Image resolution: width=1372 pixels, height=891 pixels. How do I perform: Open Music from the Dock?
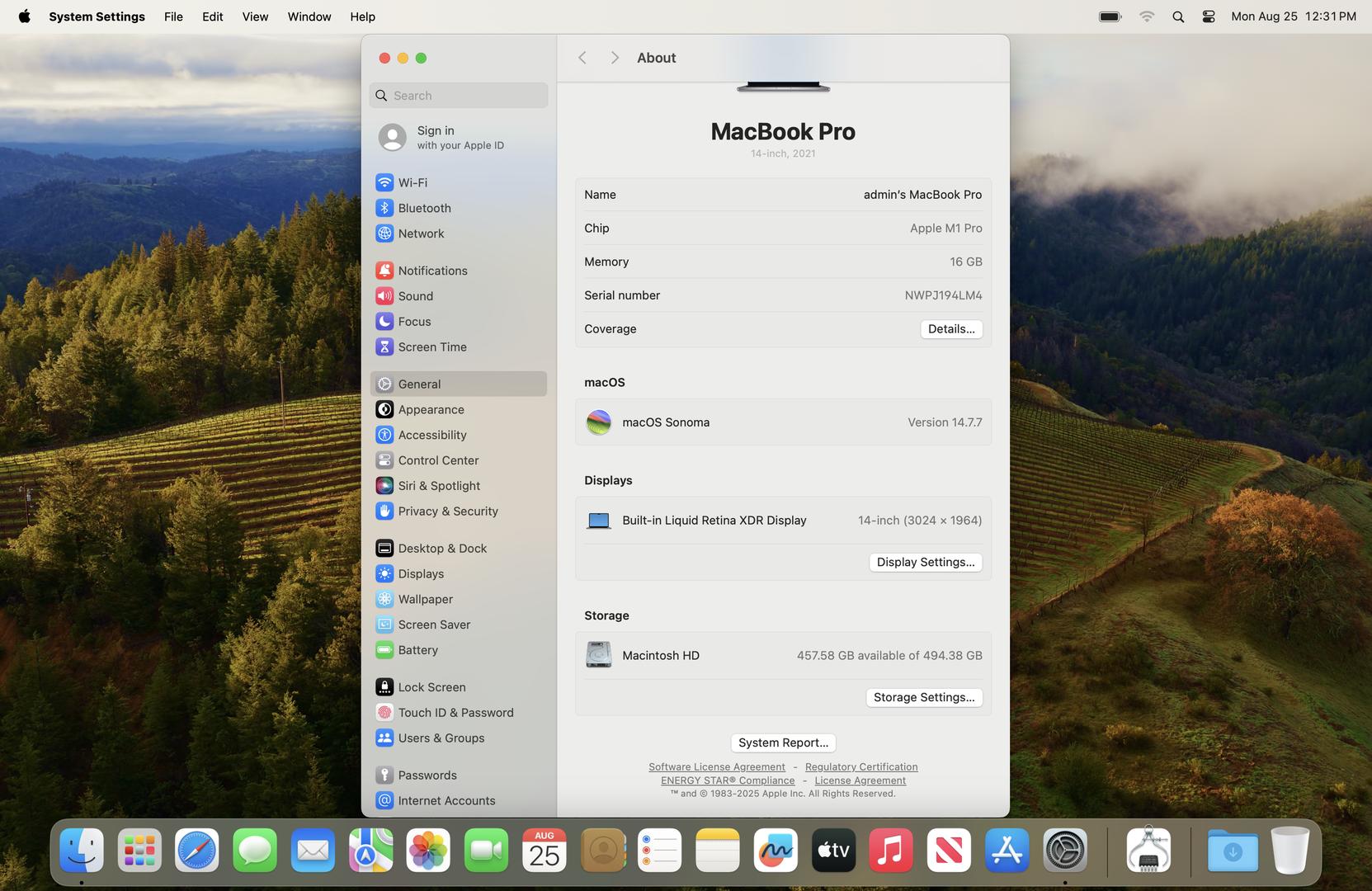891,851
